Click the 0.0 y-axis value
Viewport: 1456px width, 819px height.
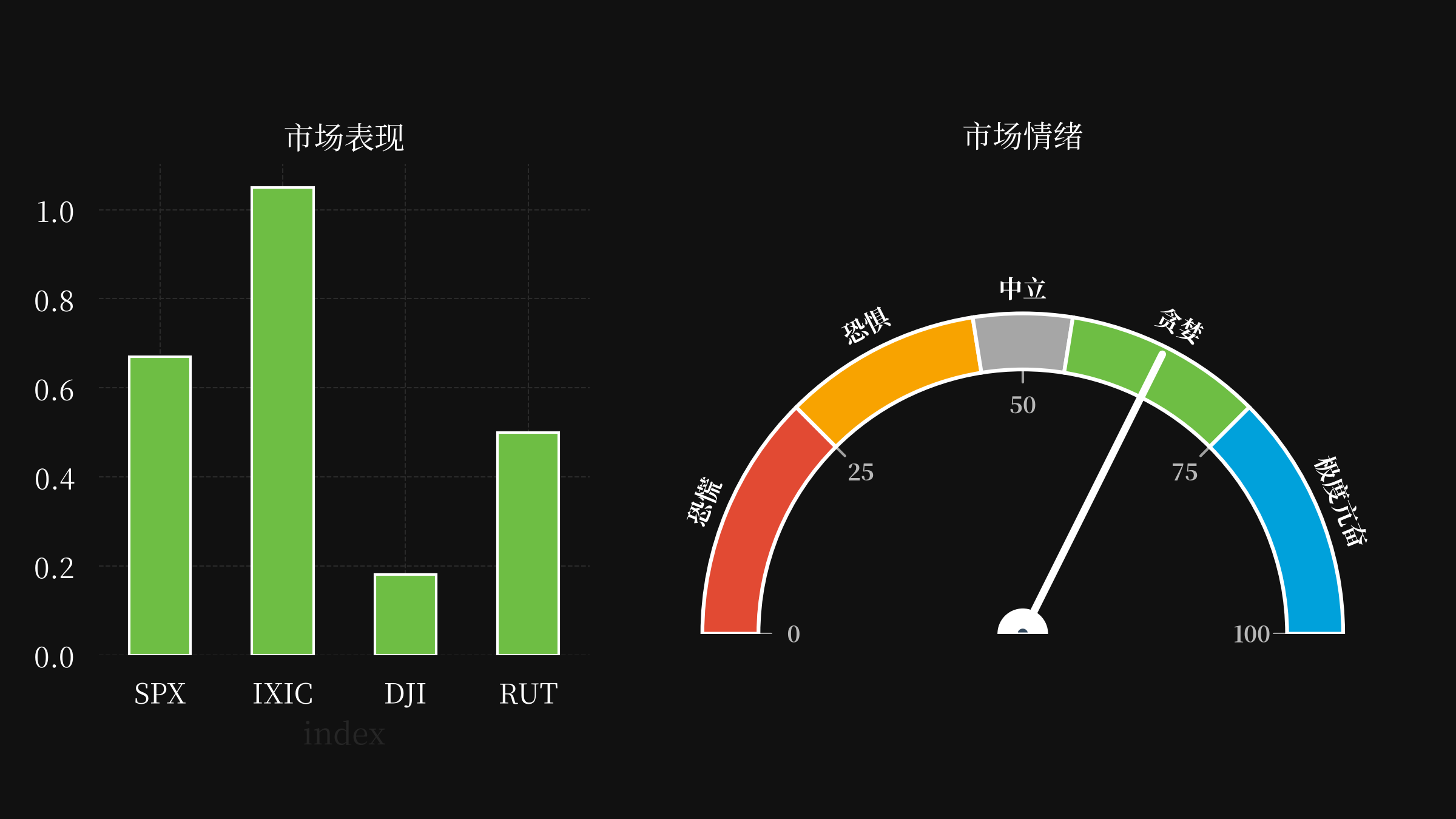point(55,658)
